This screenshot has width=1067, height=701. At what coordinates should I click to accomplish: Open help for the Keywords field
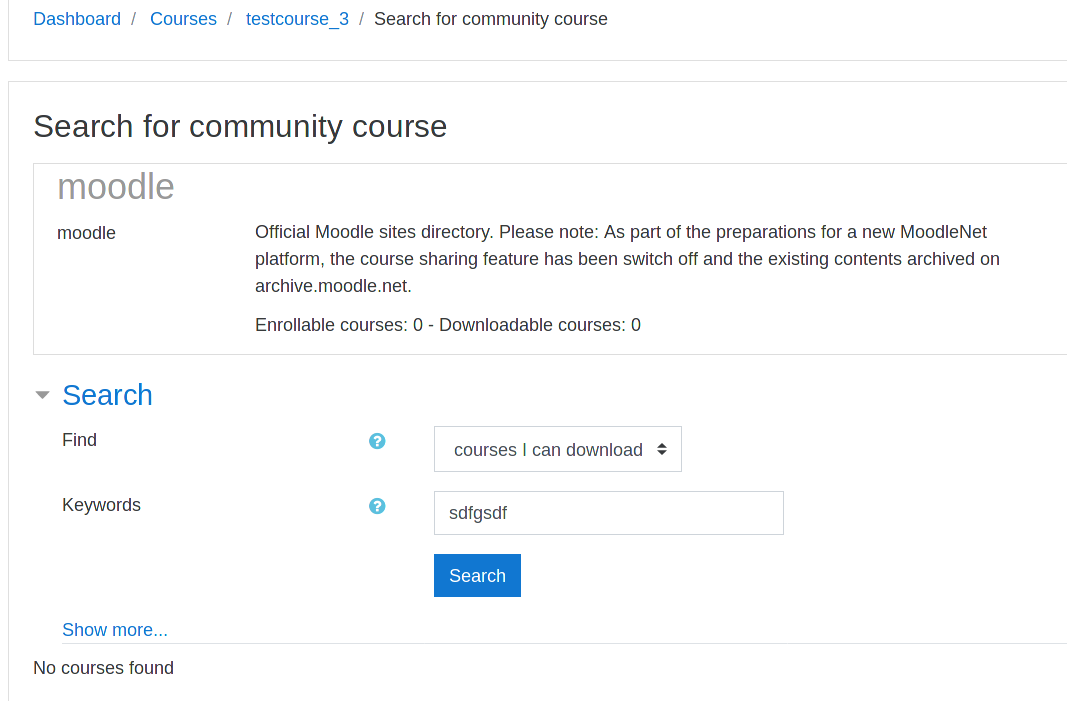[x=377, y=506]
